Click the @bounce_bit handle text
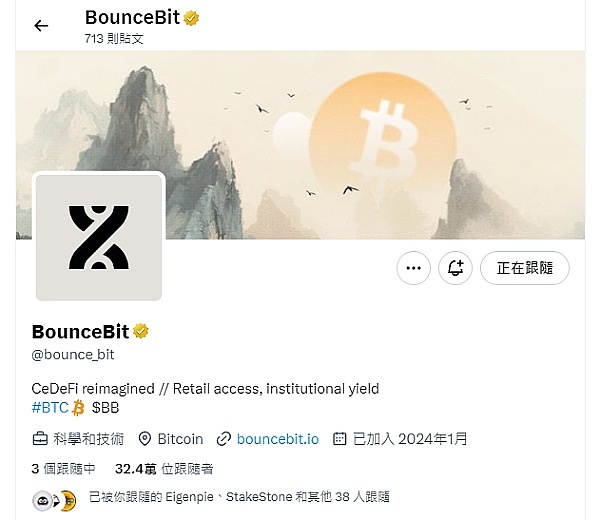This screenshot has width=600, height=520. [73, 355]
